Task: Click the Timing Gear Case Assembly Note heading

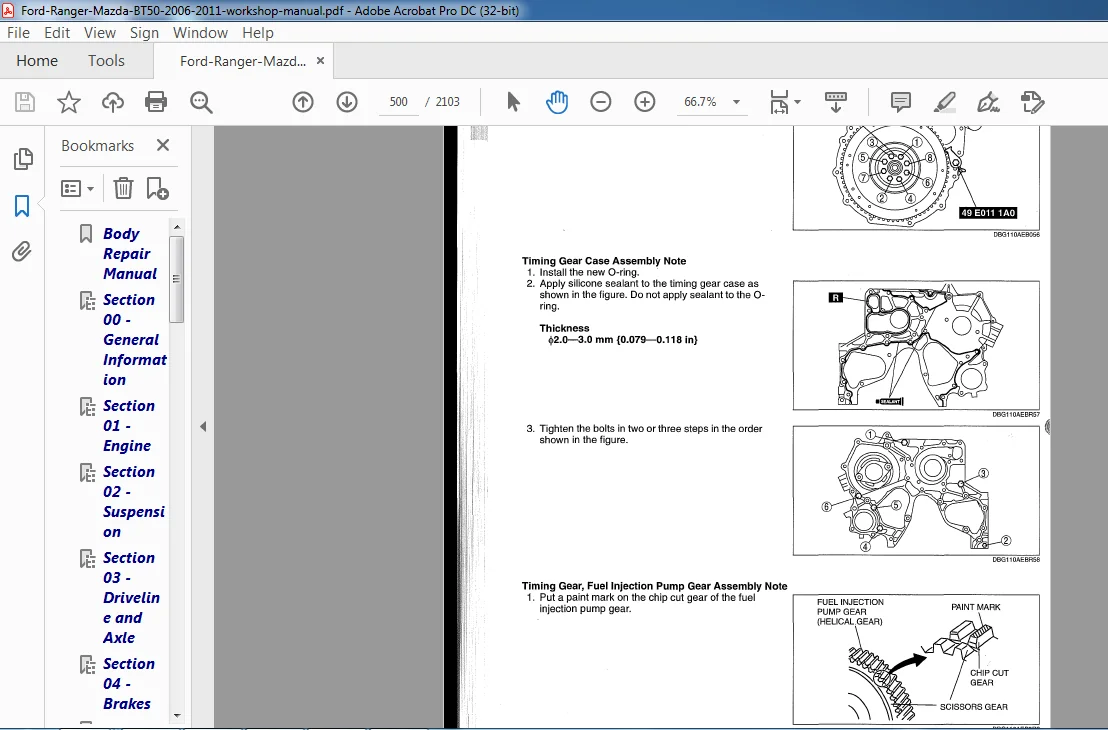Action: (603, 261)
